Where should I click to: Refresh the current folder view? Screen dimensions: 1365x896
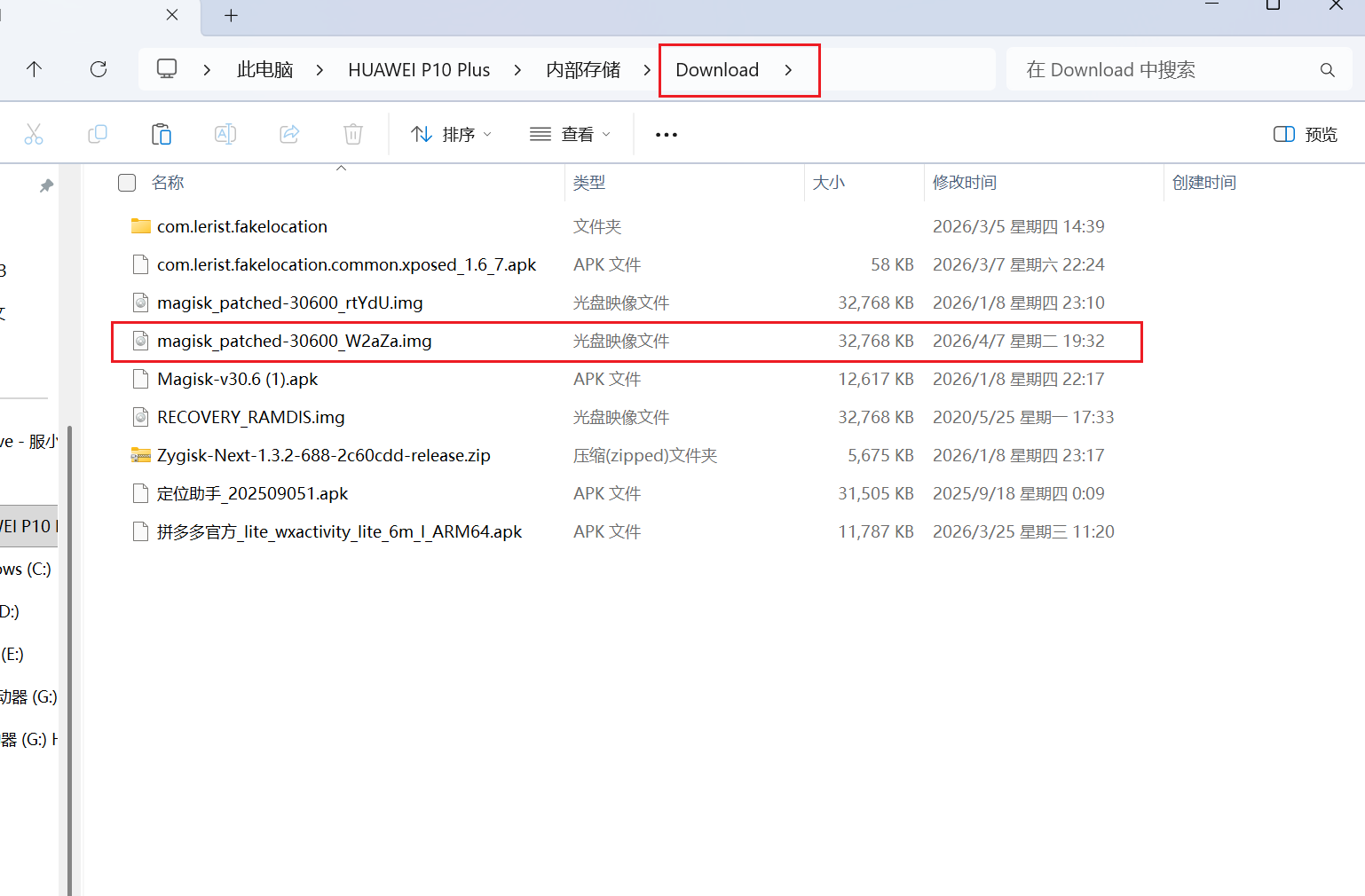coord(99,69)
